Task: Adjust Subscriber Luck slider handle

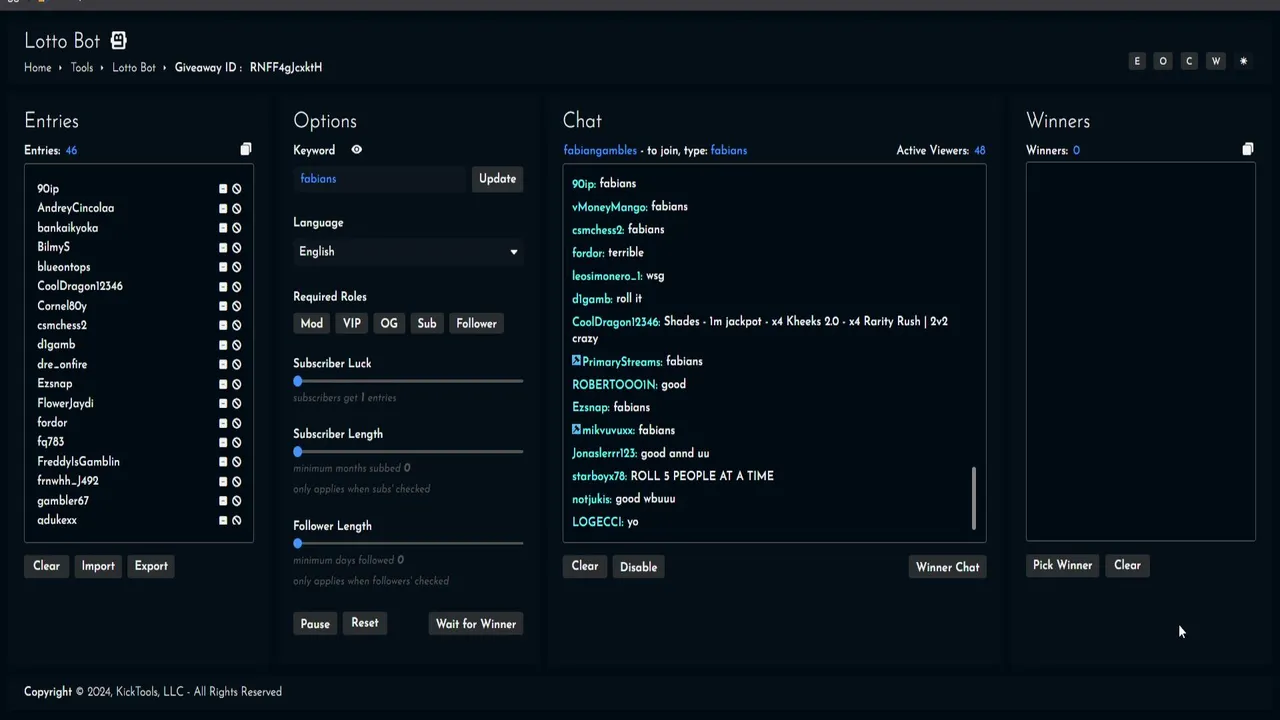Action: pos(298,382)
